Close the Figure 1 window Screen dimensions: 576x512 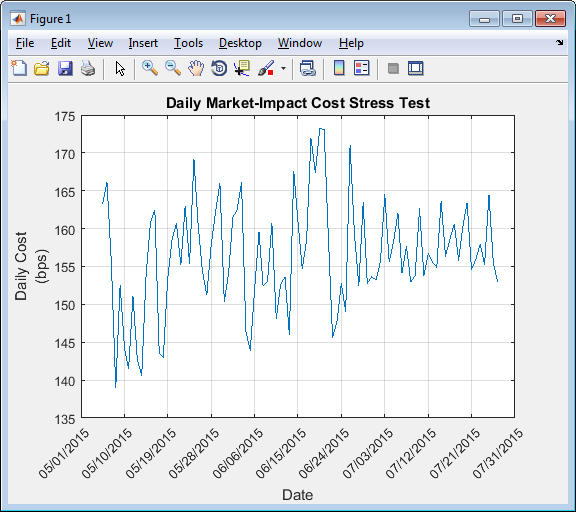coord(550,18)
